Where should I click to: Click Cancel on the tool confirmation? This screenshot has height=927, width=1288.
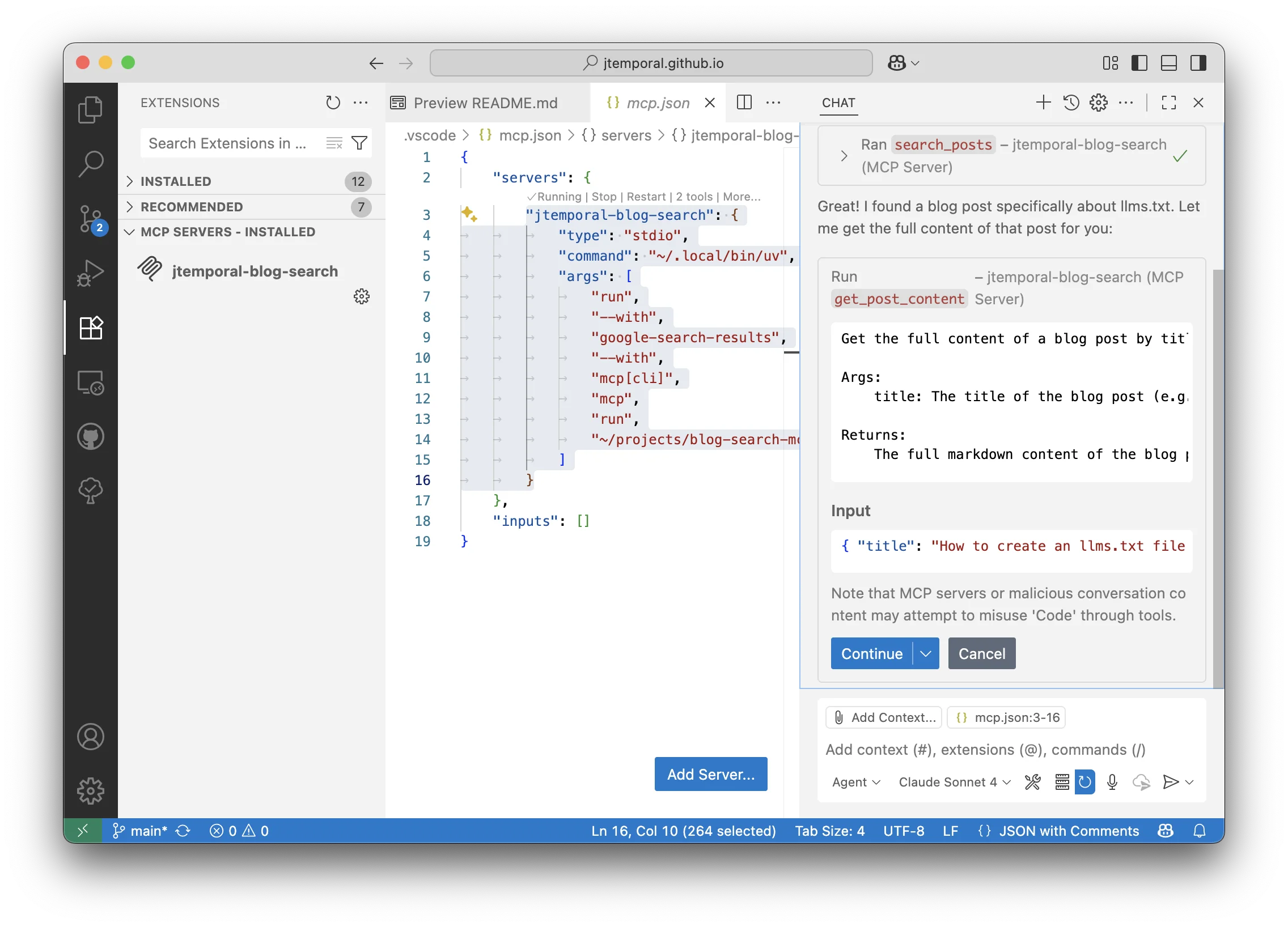pyautogui.click(x=981, y=653)
